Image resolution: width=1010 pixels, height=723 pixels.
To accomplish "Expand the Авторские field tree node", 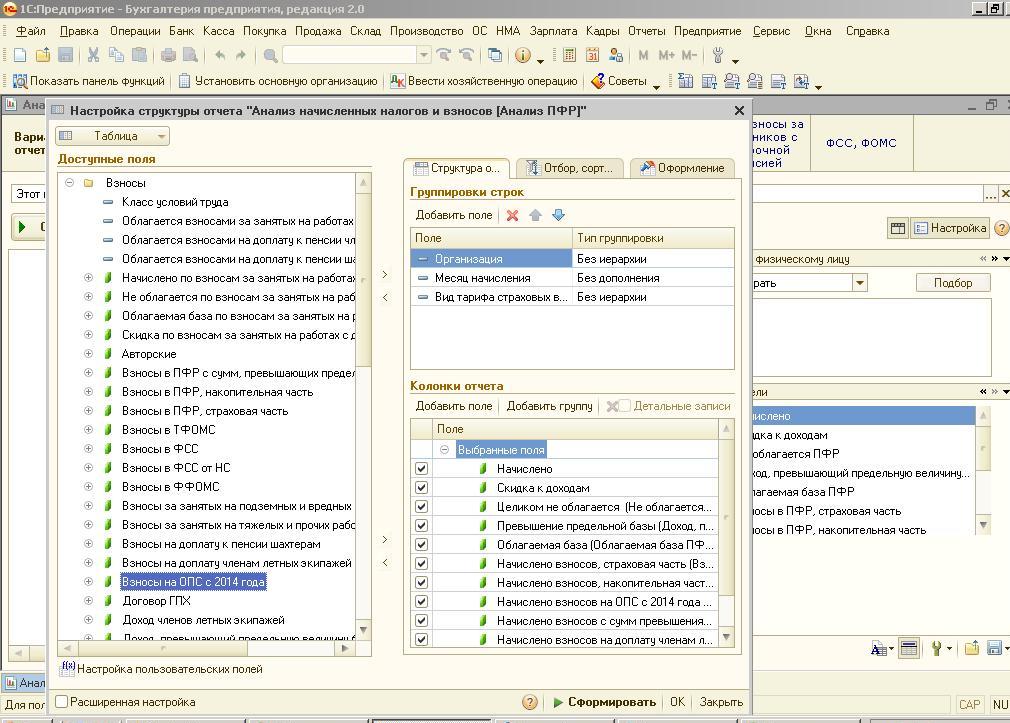I will (88, 354).
